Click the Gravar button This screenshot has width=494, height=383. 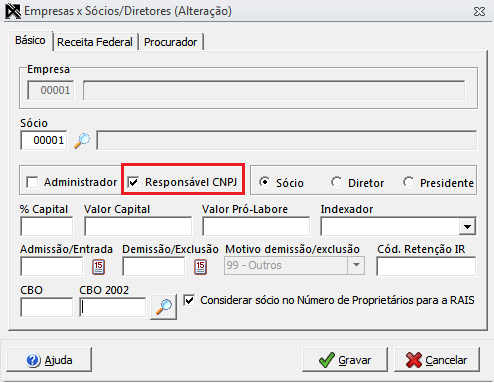[x=345, y=360]
